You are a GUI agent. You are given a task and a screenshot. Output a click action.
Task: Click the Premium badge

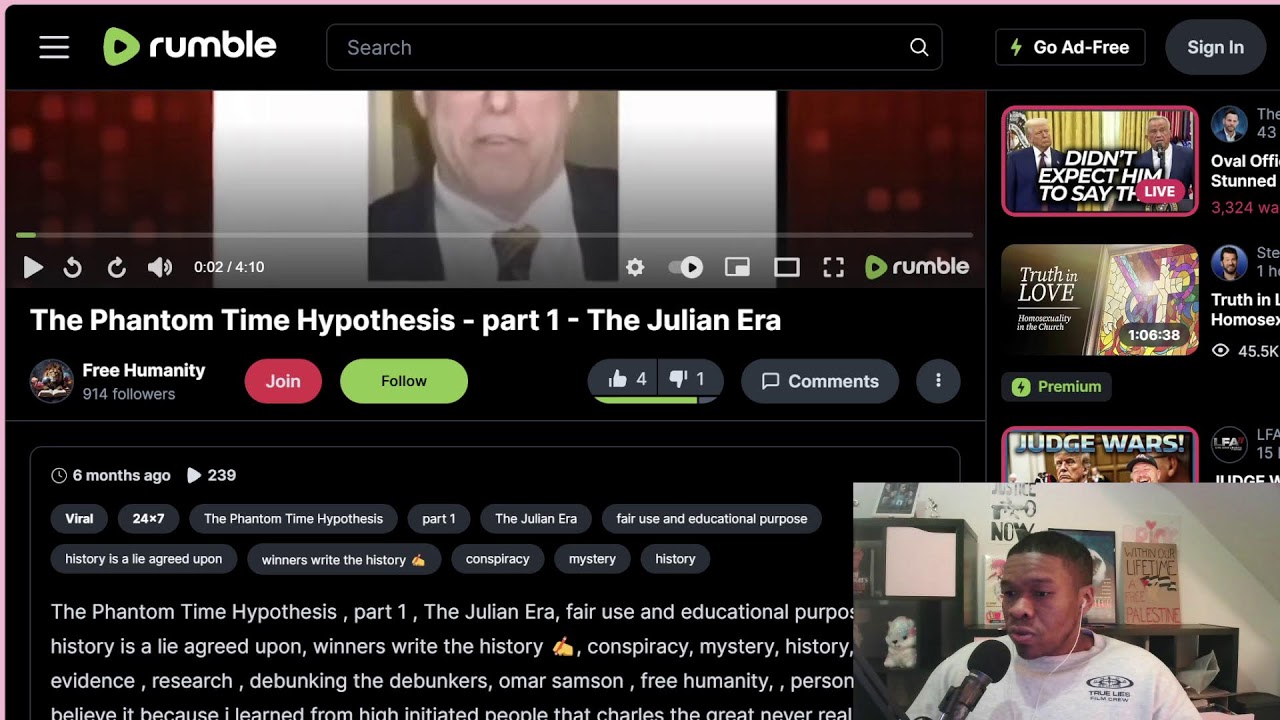pyautogui.click(x=1056, y=387)
